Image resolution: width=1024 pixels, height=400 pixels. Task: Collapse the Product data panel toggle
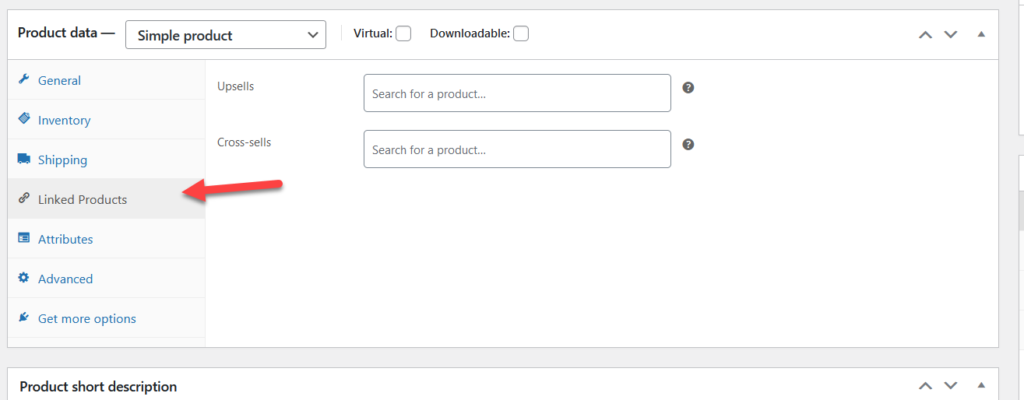tap(981, 35)
